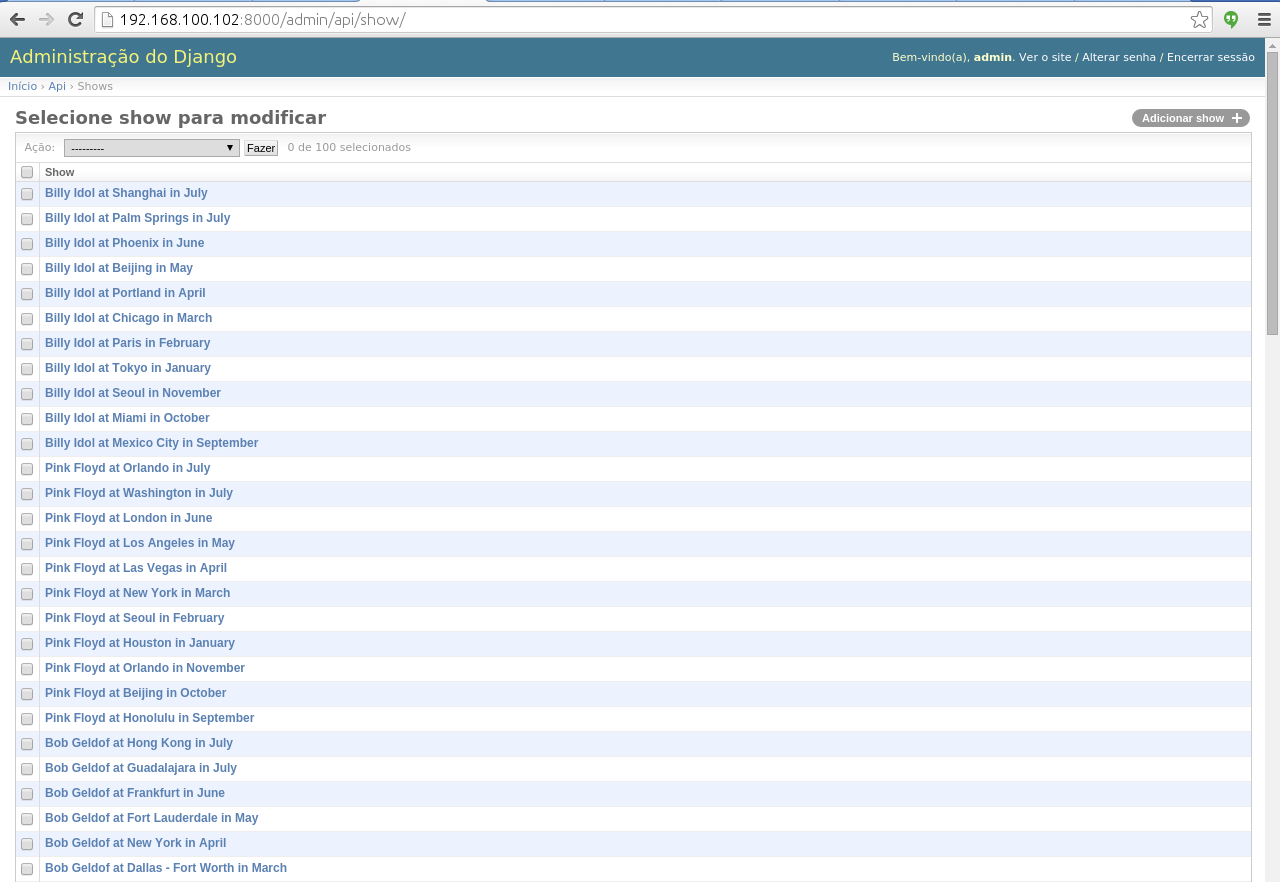Image resolution: width=1280 pixels, height=882 pixels.
Task: Check Billy Idol at Chicago in March
Action: pyautogui.click(x=27, y=319)
